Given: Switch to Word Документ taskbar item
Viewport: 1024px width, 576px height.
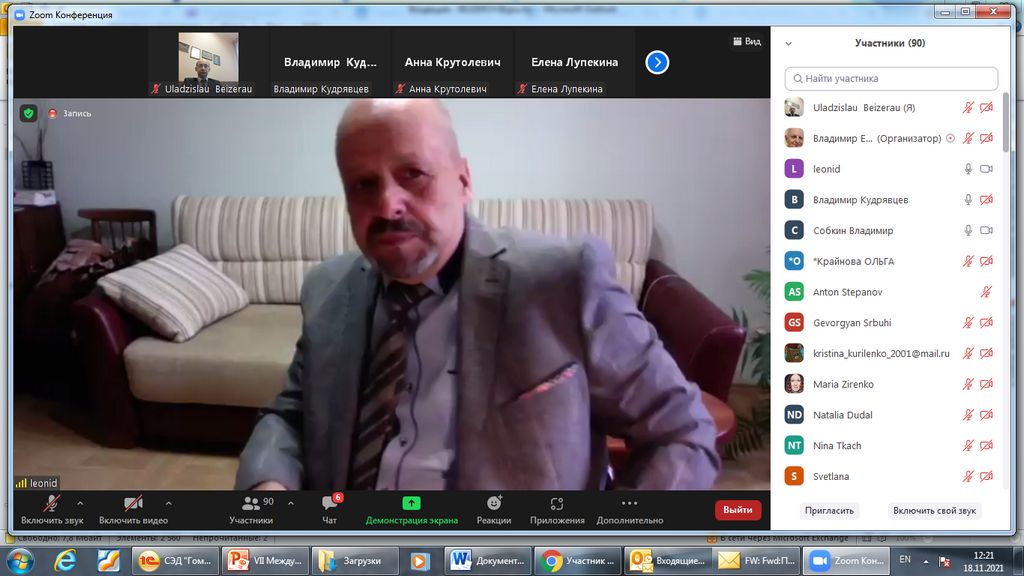Looking at the screenshot, I should tap(489, 561).
